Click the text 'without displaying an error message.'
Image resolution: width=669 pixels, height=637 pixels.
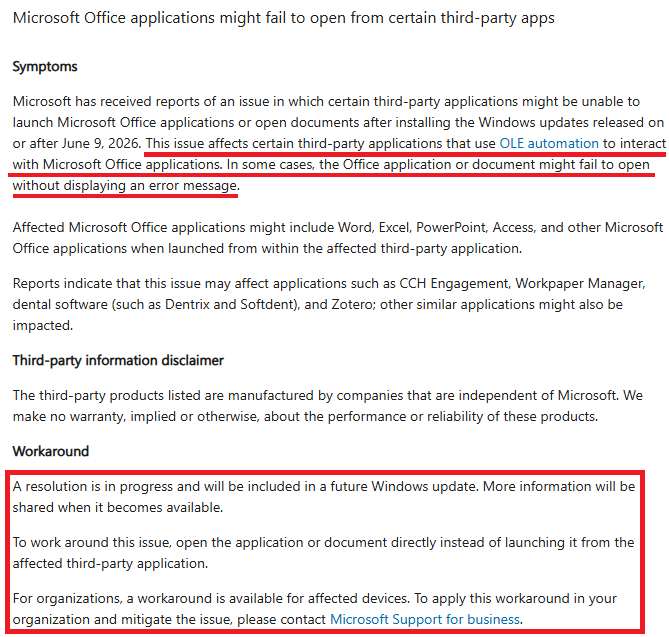126,186
